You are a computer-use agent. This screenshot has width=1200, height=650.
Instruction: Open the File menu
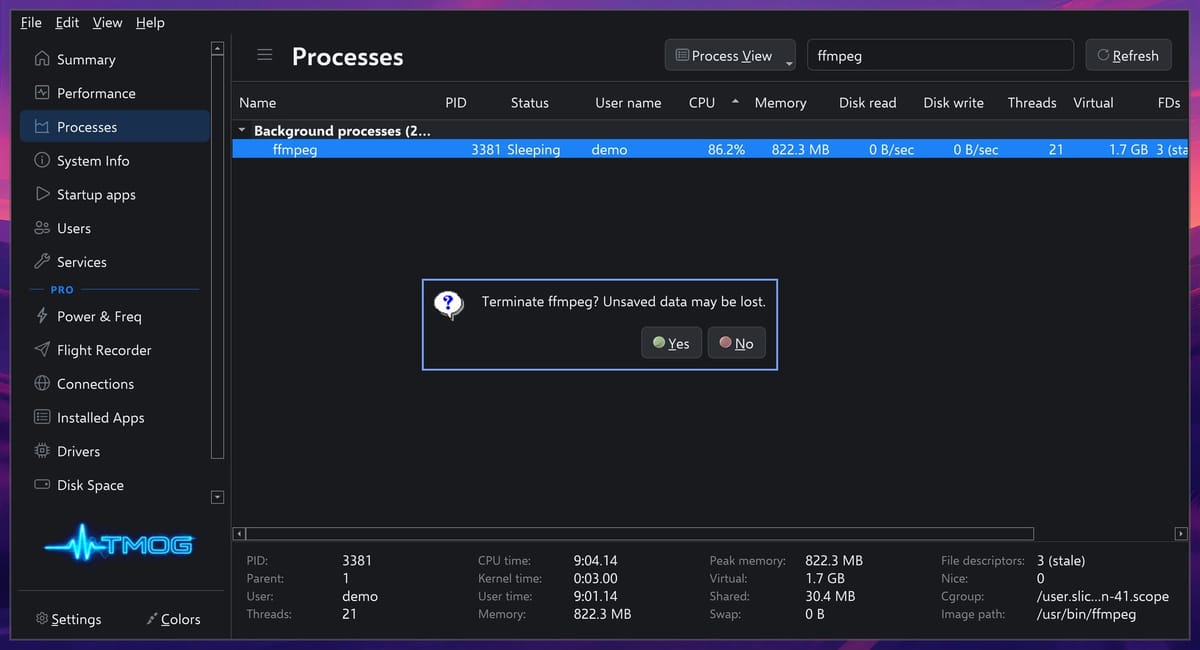point(31,22)
